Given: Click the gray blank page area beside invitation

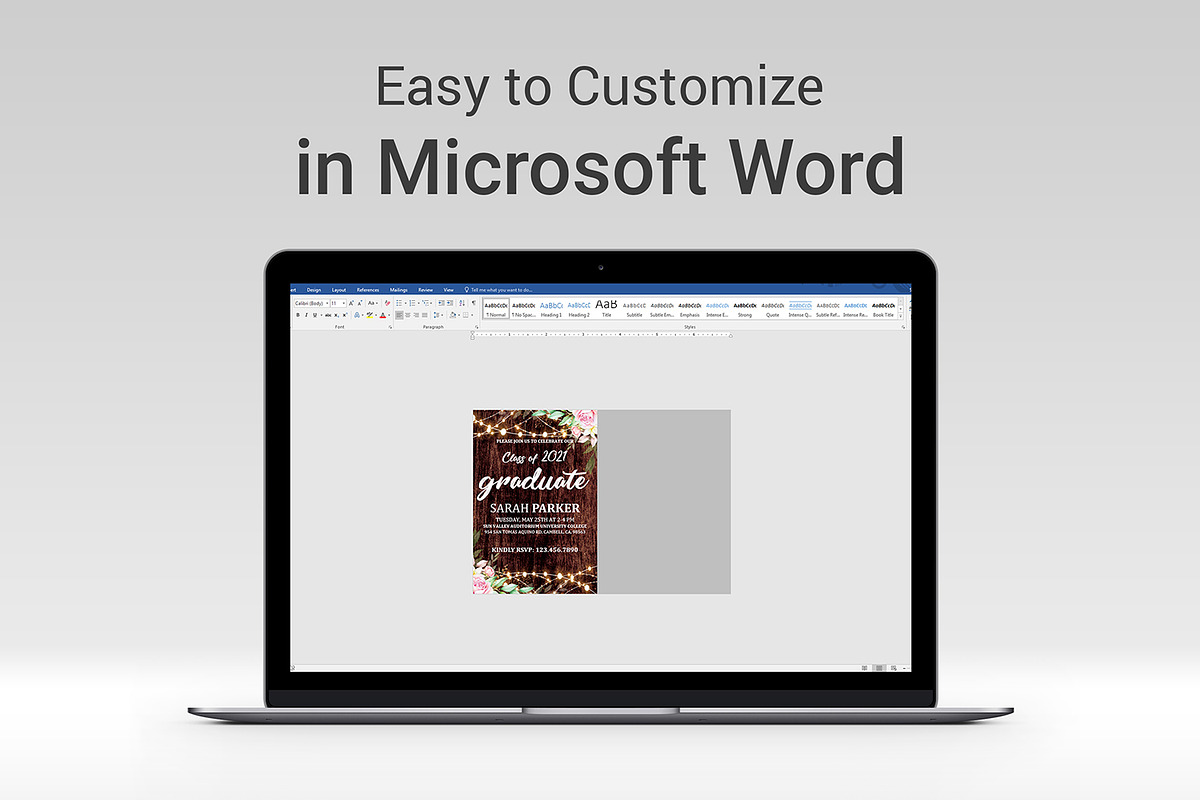Looking at the screenshot, I should 664,502.
